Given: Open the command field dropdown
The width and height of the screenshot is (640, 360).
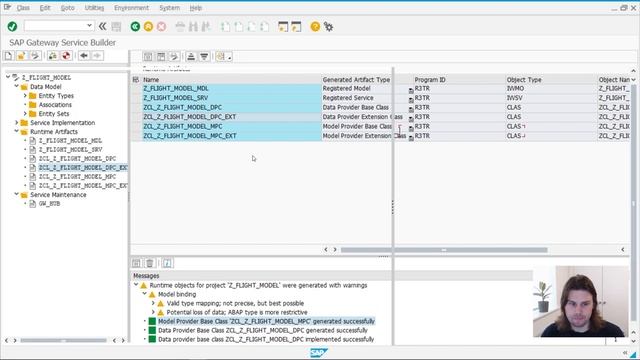Looking at the screenshot, I should point(89,26).
